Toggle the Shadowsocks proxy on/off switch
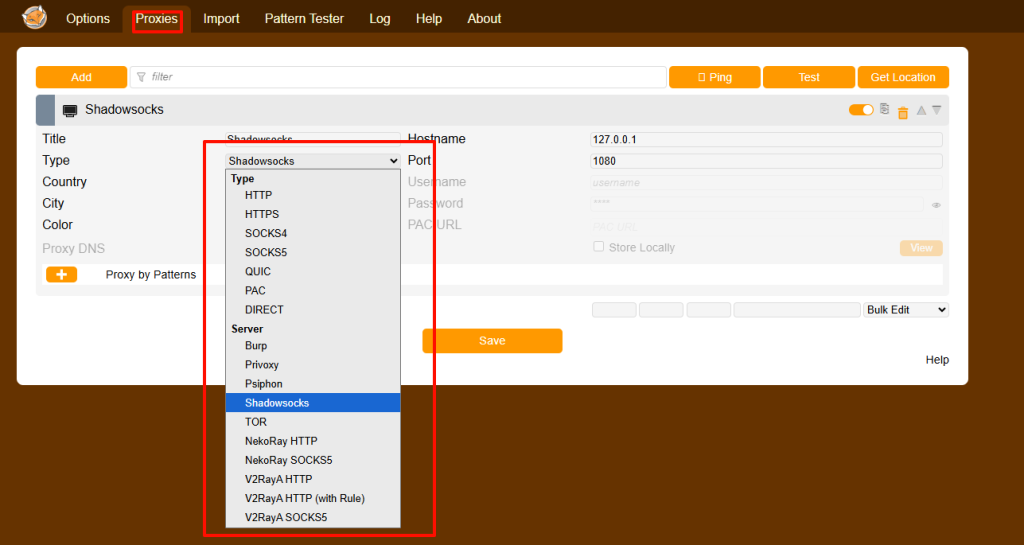Viewport: 1024px width, 545px height. point(861,110)
